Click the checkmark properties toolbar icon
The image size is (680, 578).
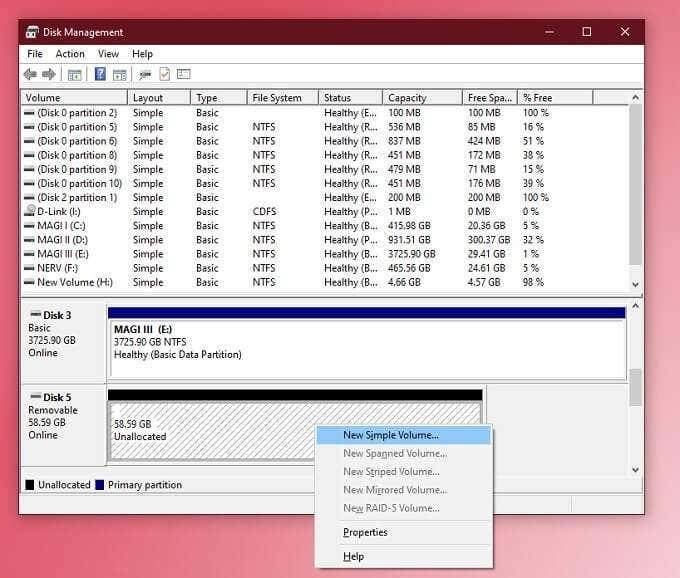click(x=164, y=74)
